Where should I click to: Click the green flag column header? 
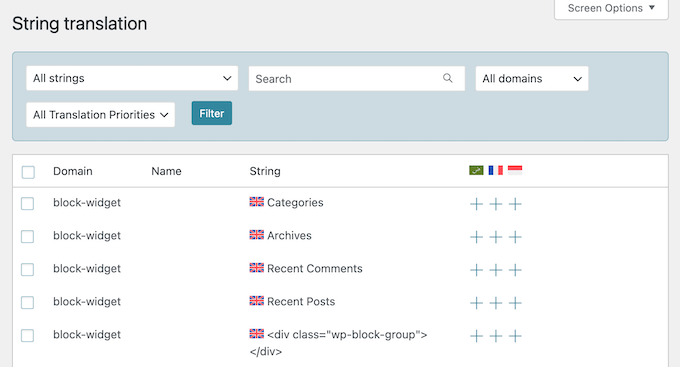pos(476,170)
